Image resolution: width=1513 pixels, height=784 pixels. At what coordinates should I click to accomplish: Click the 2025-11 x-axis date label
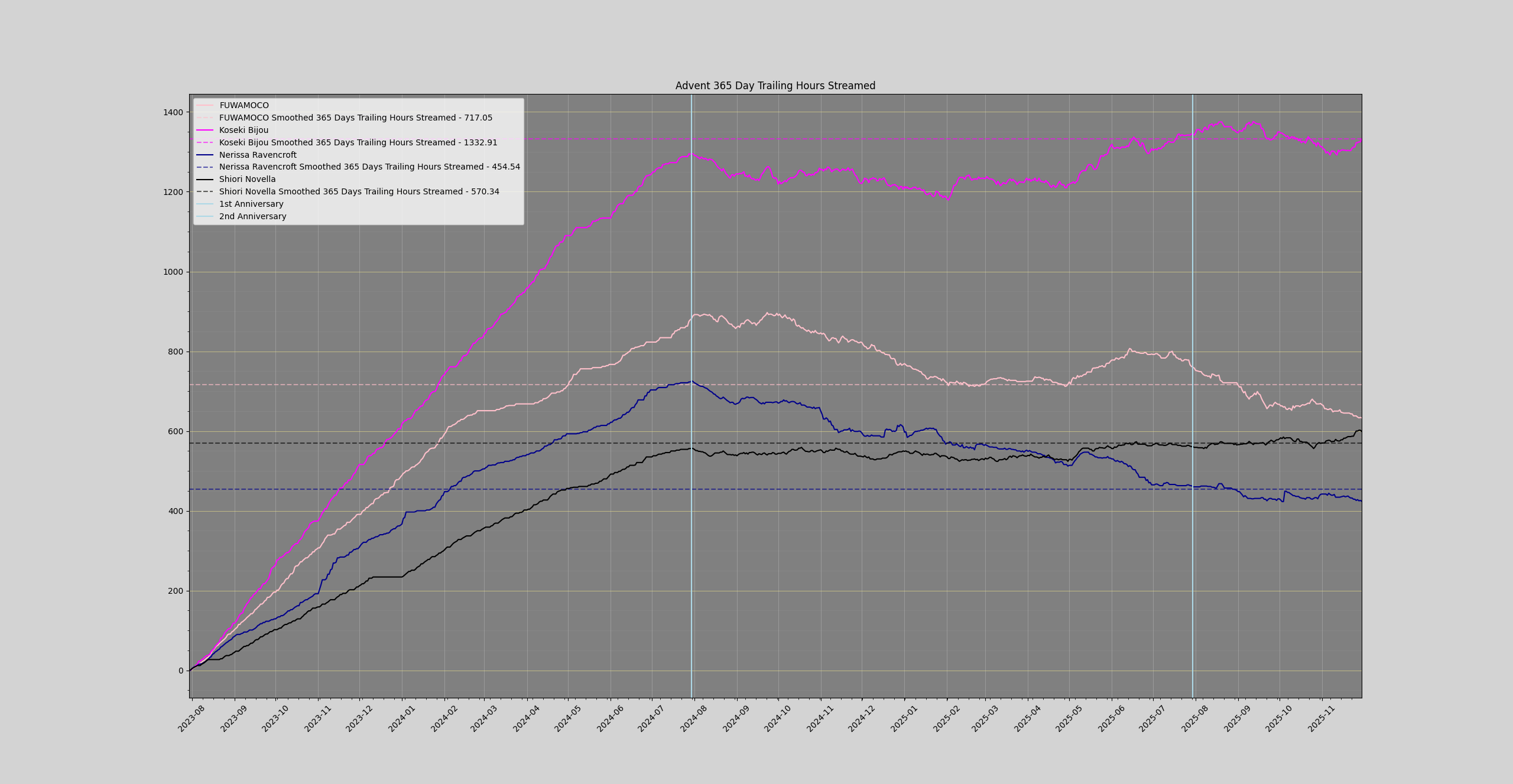coord(1322,718)
